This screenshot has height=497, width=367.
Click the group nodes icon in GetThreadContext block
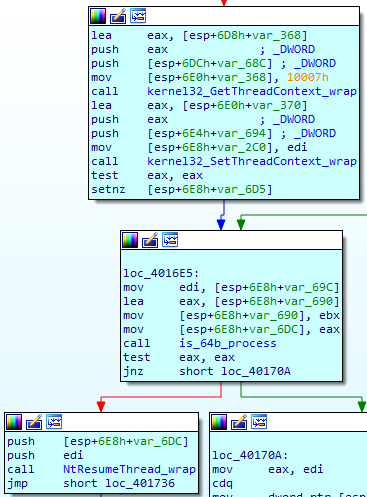pyautogui.click(x=138, y=16)
